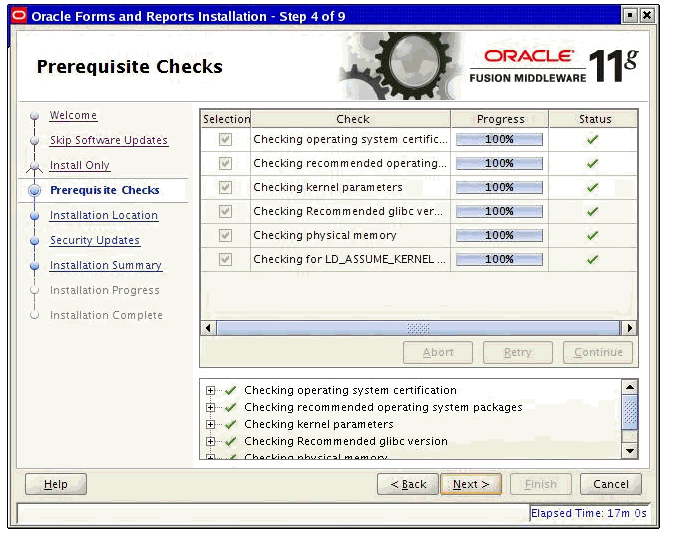
Task: Click progress bar for kernel parameters check
Action: [x=499, y=187]
